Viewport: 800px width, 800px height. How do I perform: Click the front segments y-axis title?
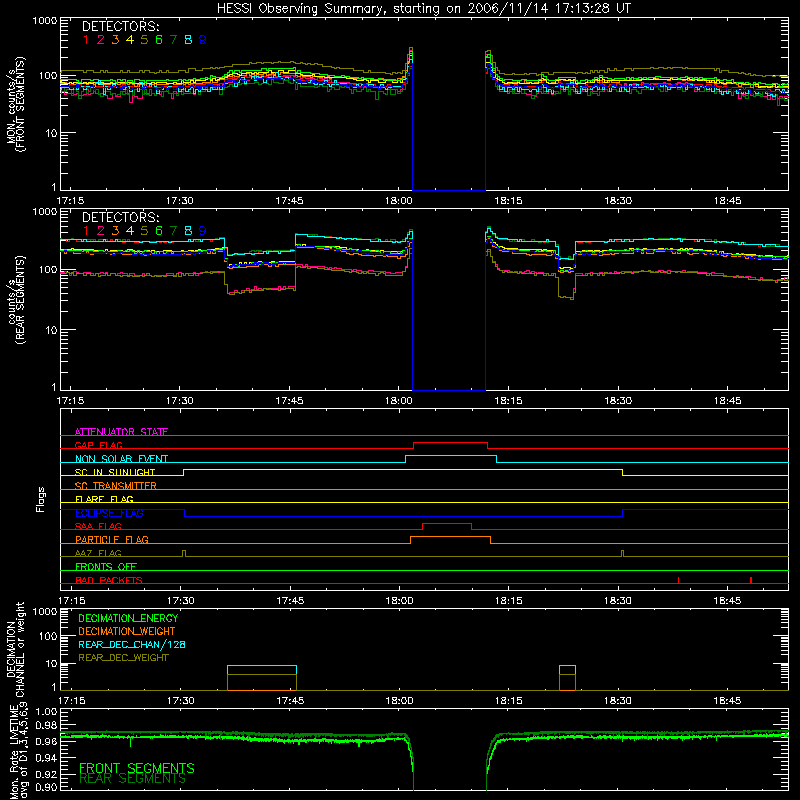coord(15,105)
